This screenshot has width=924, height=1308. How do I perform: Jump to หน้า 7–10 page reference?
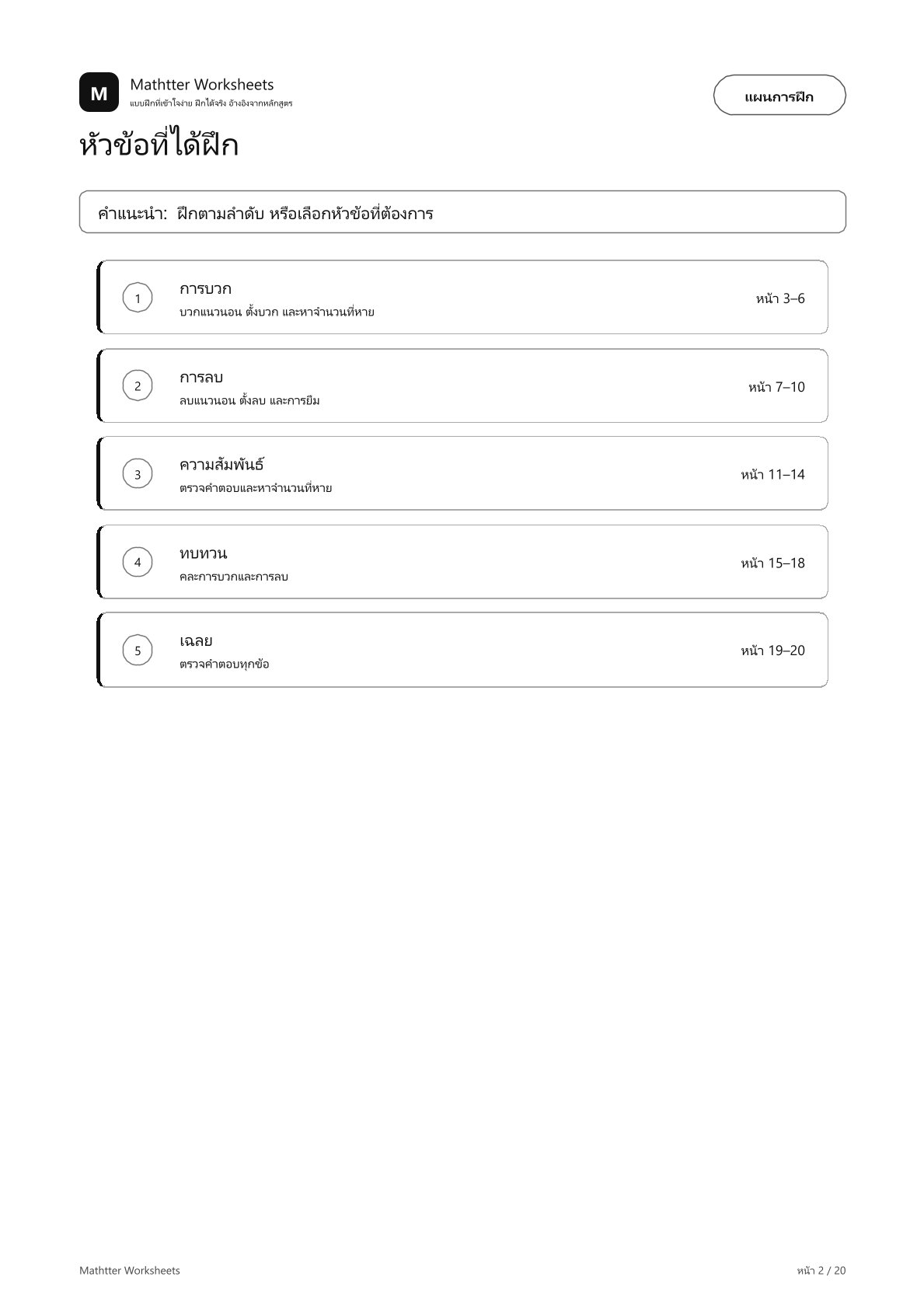[776, 386]
